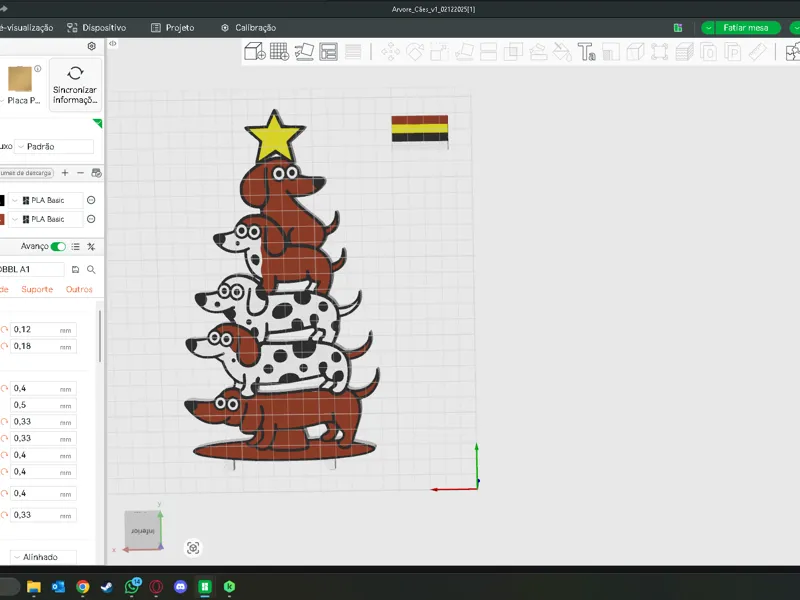The image size is (800, 600).
Task: Click the split to objects icon marked O
Action: pos(709,52)
